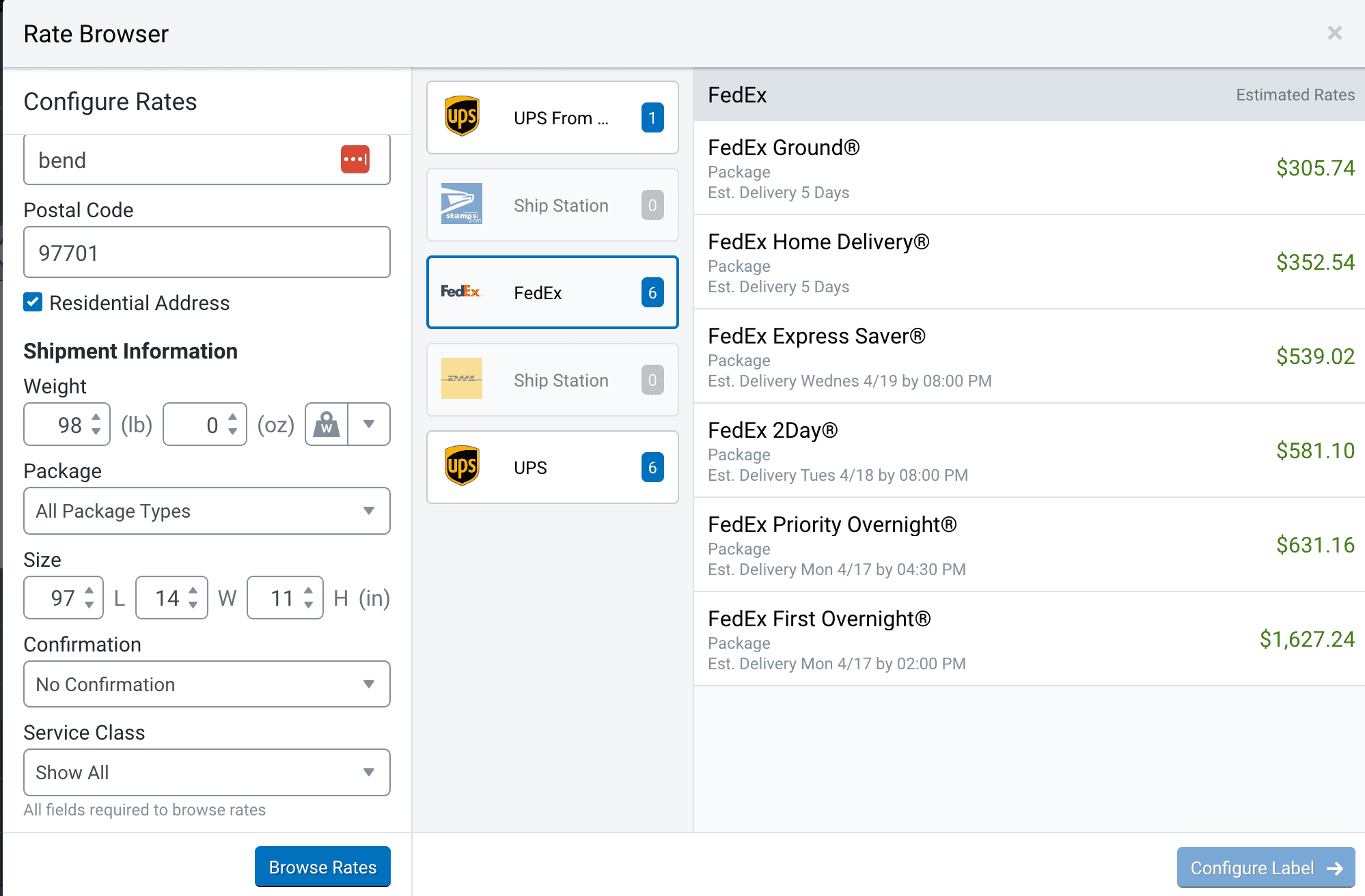Click the package height field
This screenshot has height=896, width=1365.
(x=285, y=598)
